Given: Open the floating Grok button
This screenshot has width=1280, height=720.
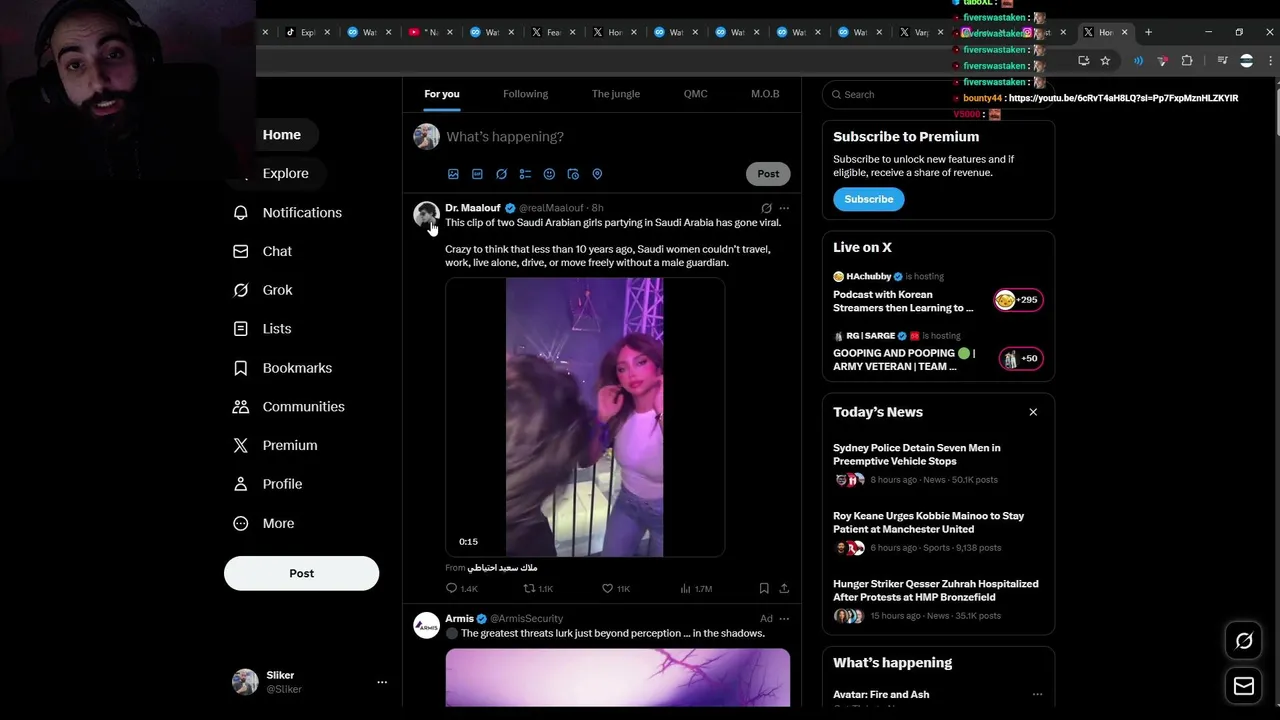Looking at the screenshot, I should 1244,642.
